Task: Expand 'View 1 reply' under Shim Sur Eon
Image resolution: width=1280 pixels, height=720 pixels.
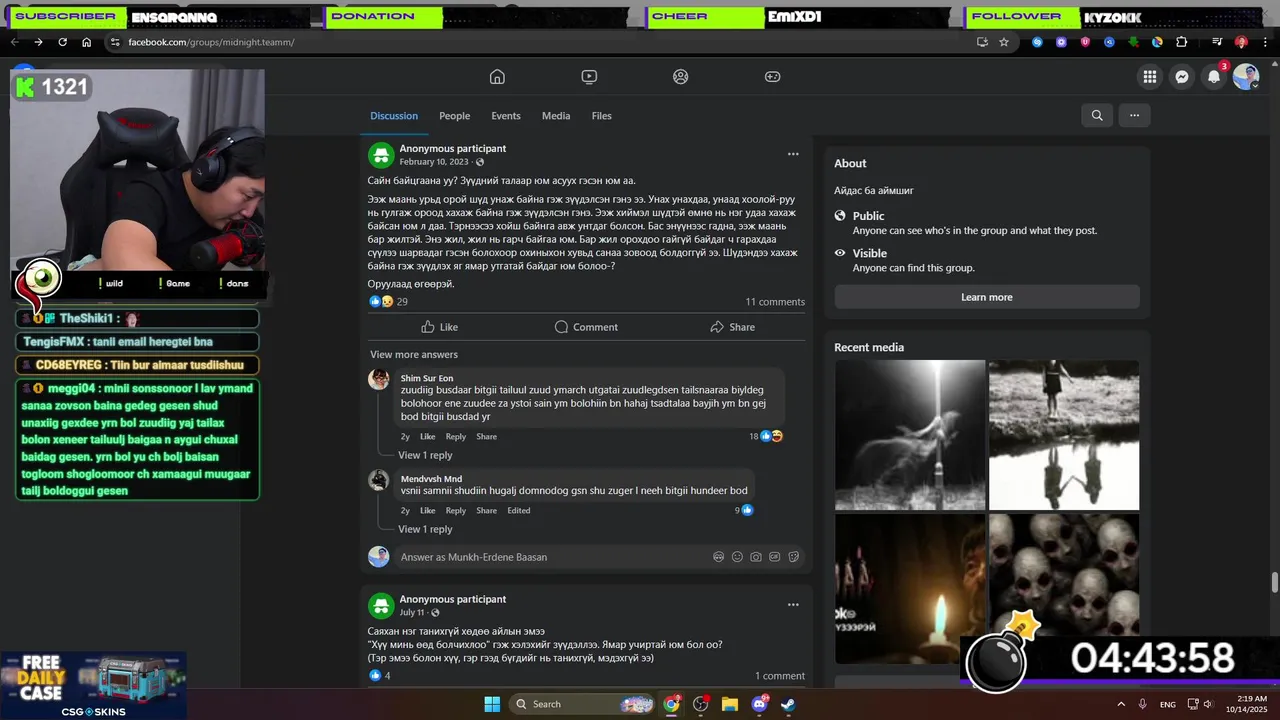Action: pos(425,455)
